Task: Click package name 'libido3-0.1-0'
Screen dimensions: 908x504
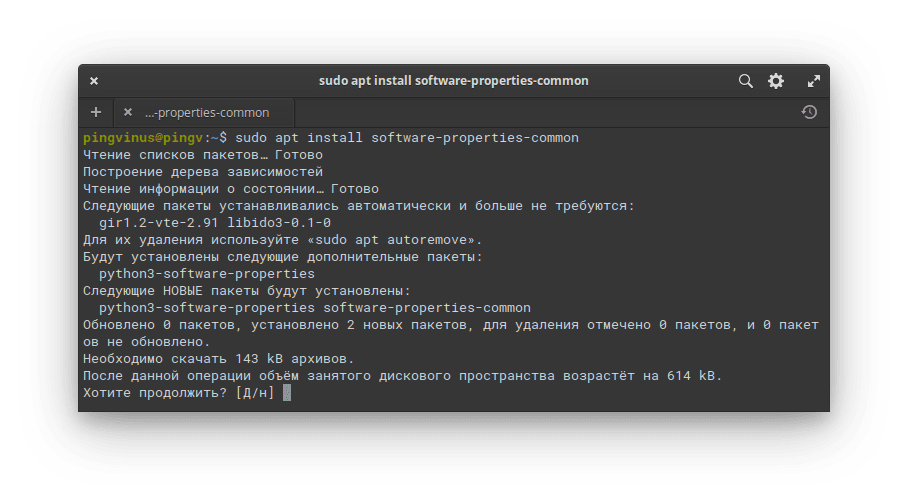Action: (279, 222)
